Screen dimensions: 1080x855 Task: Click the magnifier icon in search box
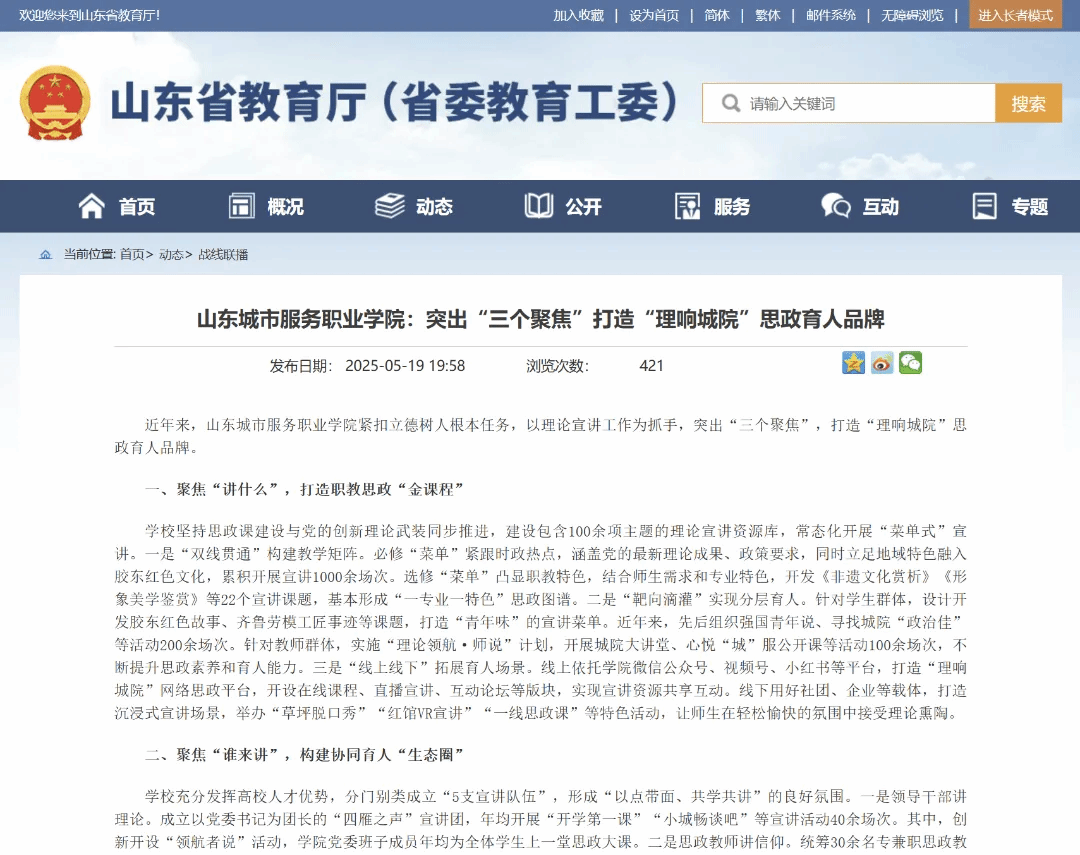731,104
